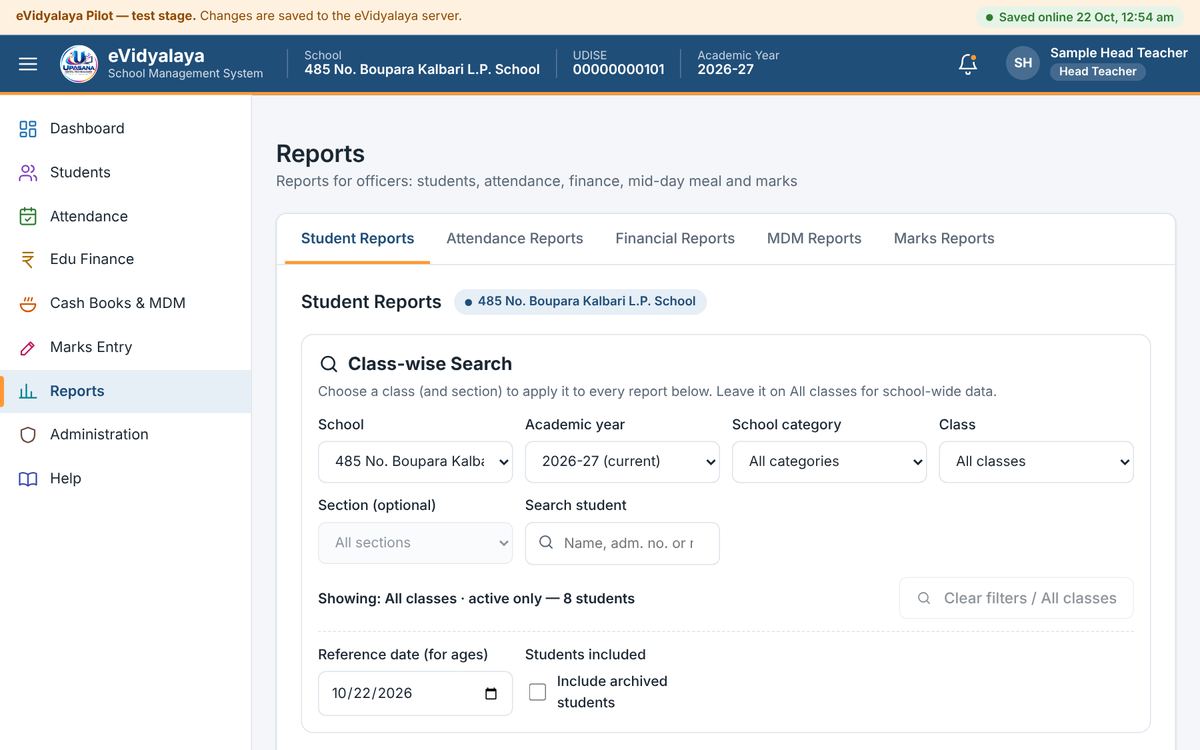Click the Search student input field
Image resolution: width=1200 pixels, height=750 pixels.
622,543
